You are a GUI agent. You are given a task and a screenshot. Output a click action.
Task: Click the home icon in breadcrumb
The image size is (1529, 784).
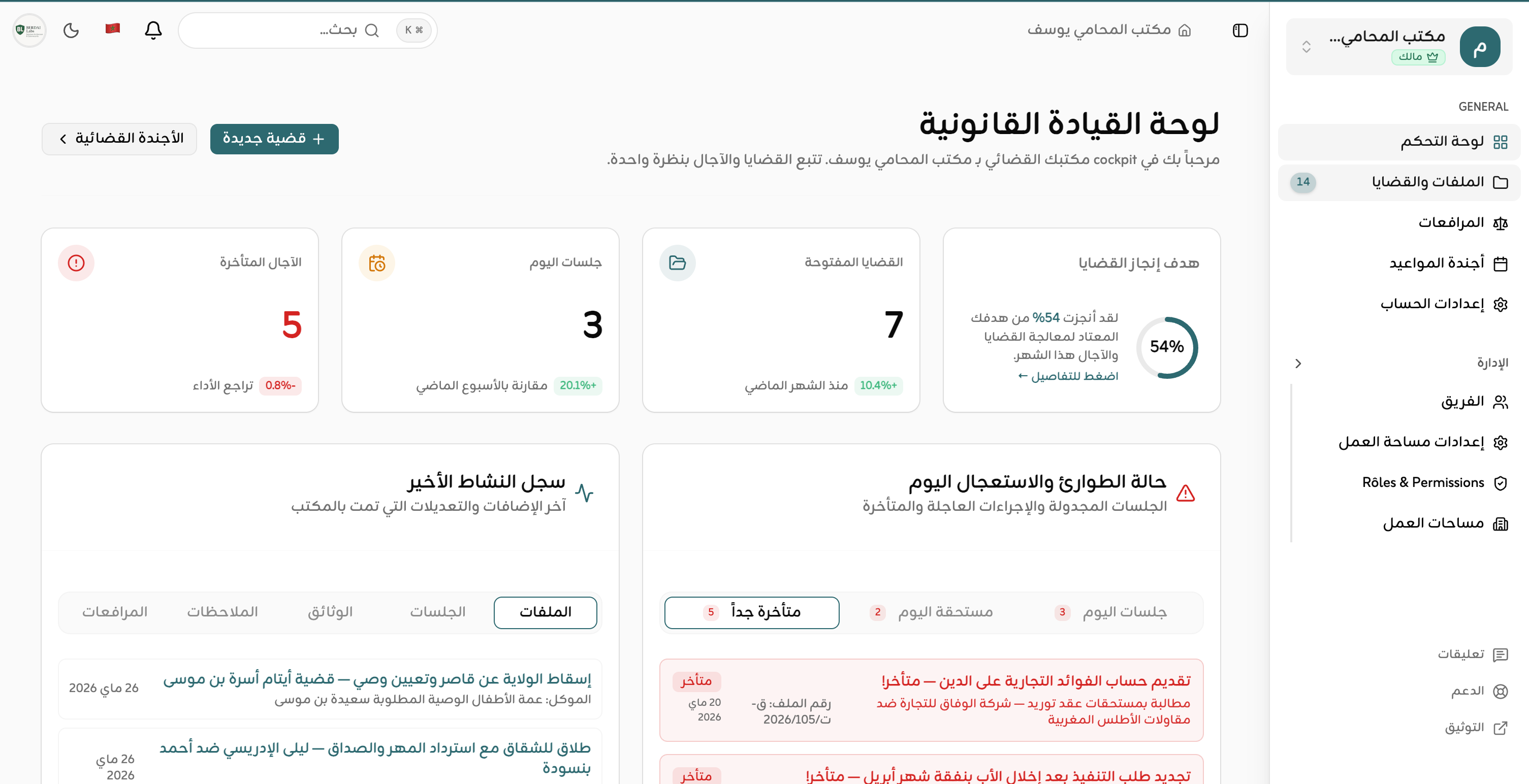click(1184, 30)
